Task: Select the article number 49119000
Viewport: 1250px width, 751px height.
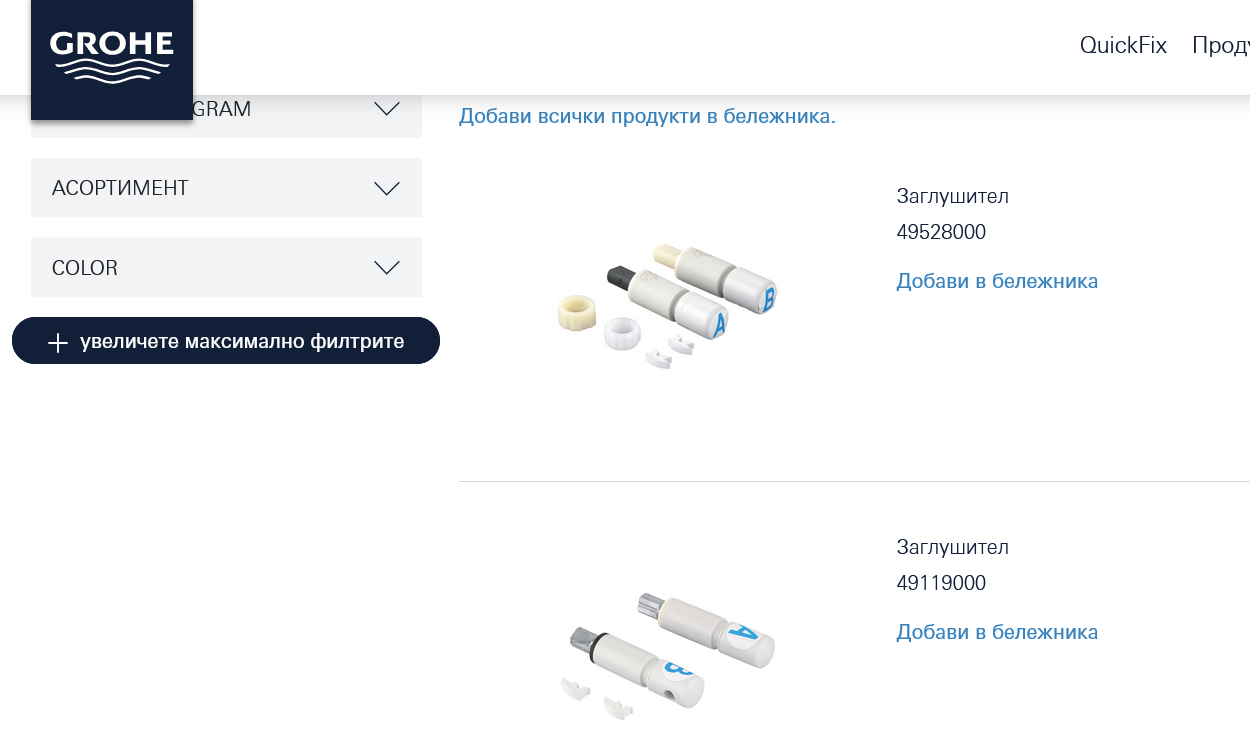Action: tap(941, 583)
